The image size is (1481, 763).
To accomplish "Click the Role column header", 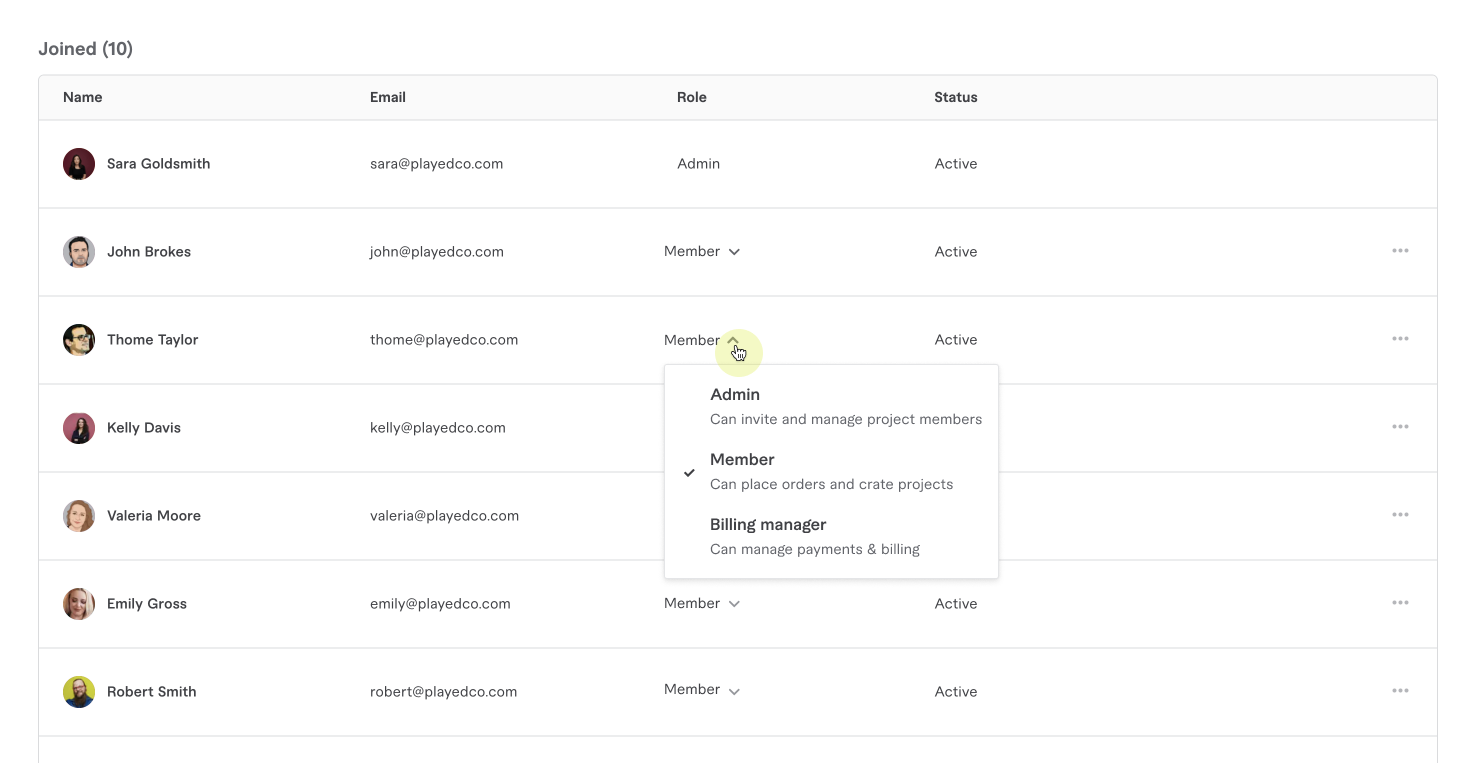I will click(691, 97).
